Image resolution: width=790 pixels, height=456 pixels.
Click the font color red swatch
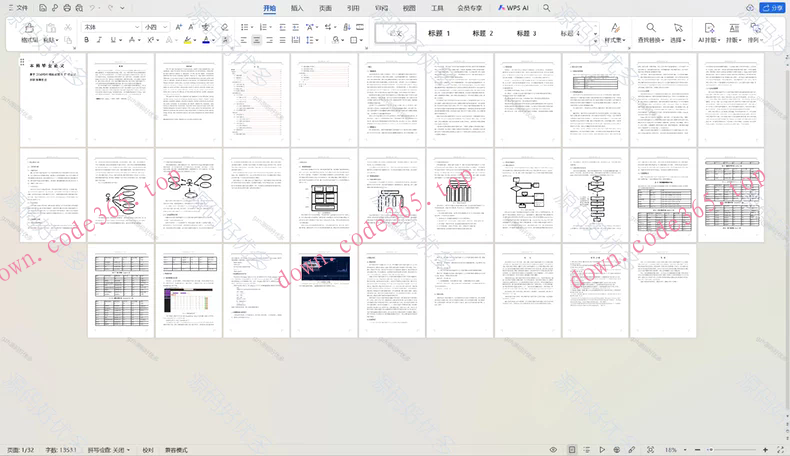(x=206, y=41)
